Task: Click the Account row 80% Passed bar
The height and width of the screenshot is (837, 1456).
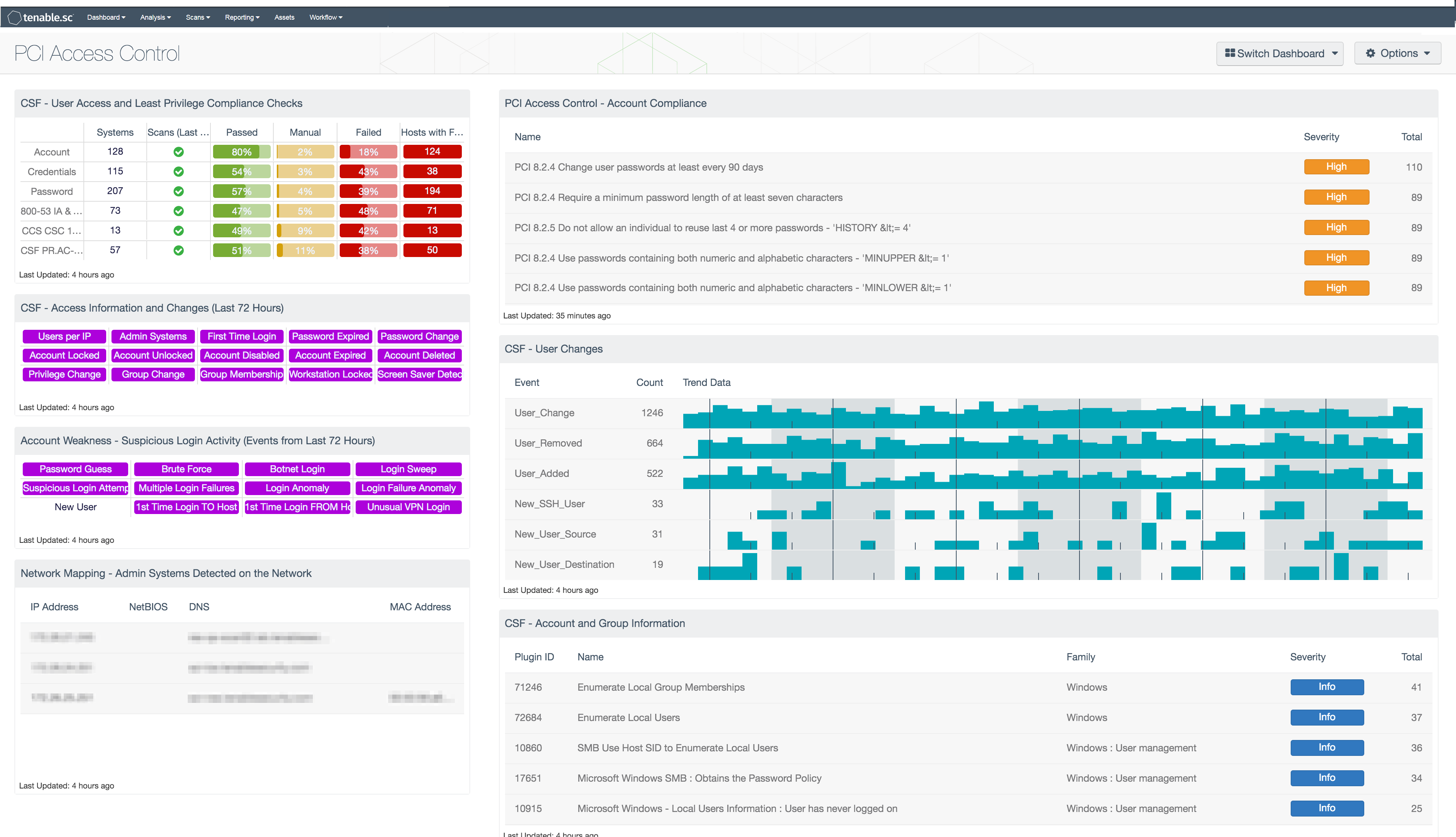Action: [x=242, y=152]
